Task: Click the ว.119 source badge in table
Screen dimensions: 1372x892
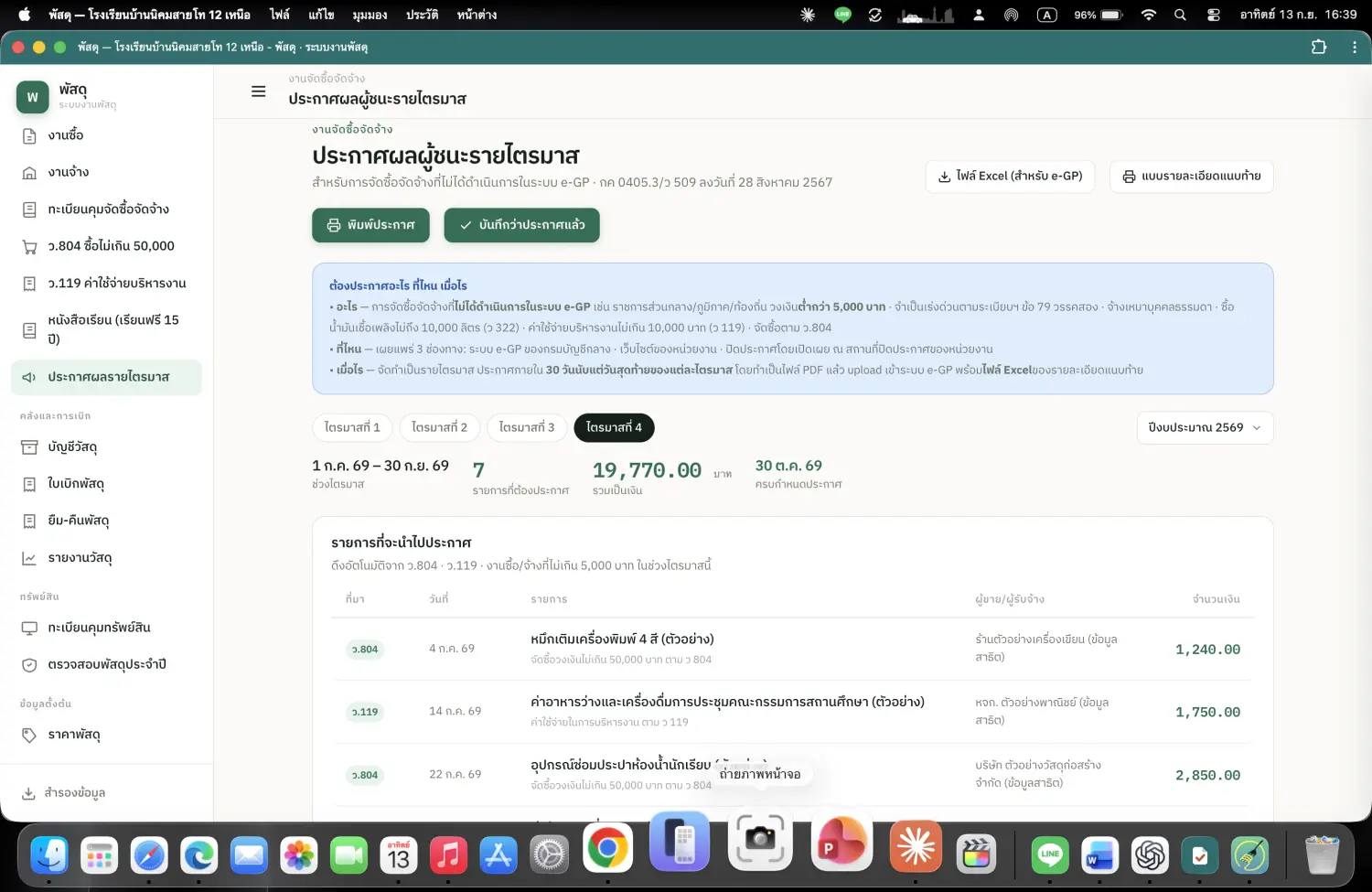Action: (x=365, y=712)
